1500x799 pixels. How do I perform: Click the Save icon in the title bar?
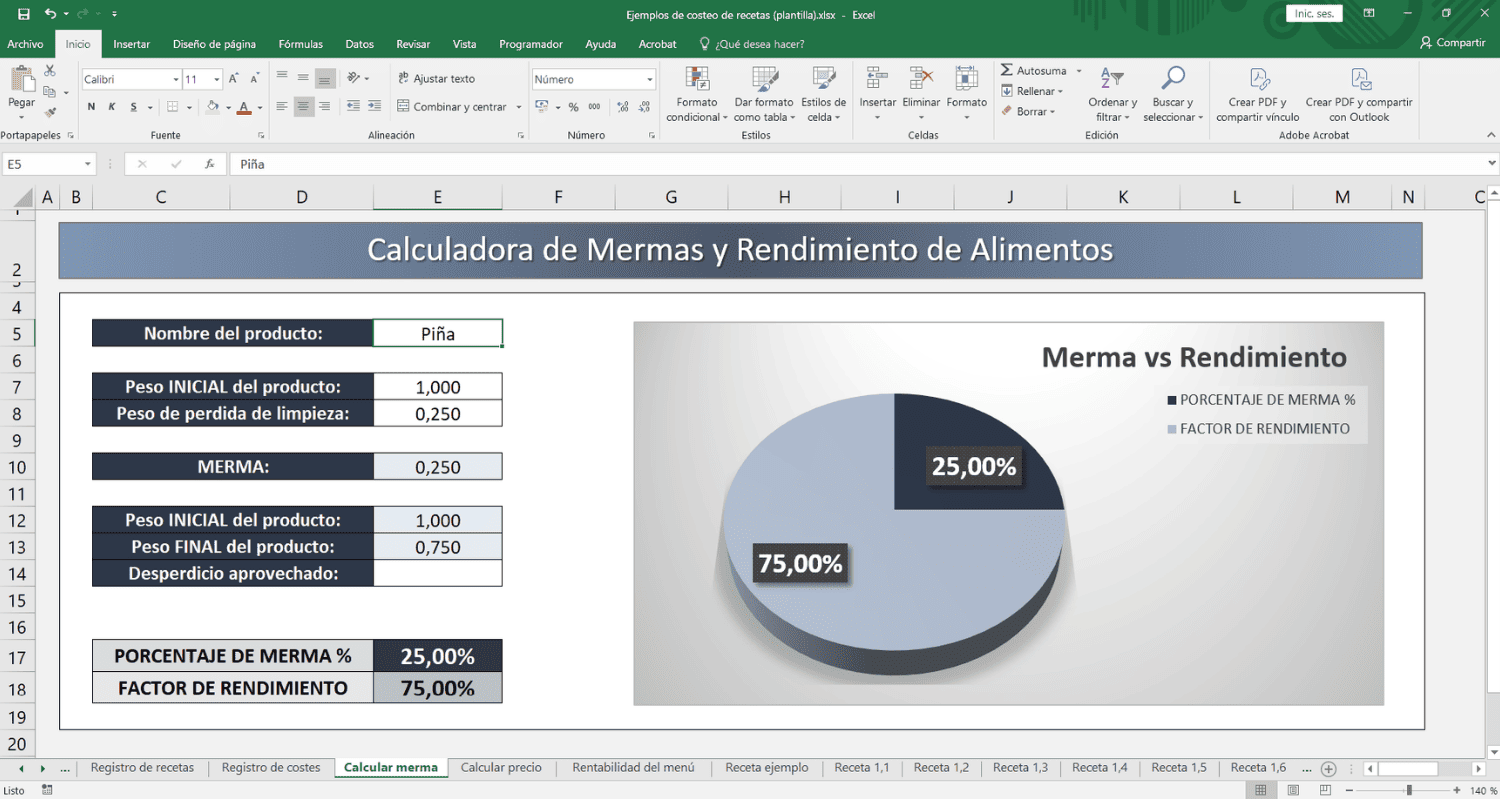tap(24, 14)
